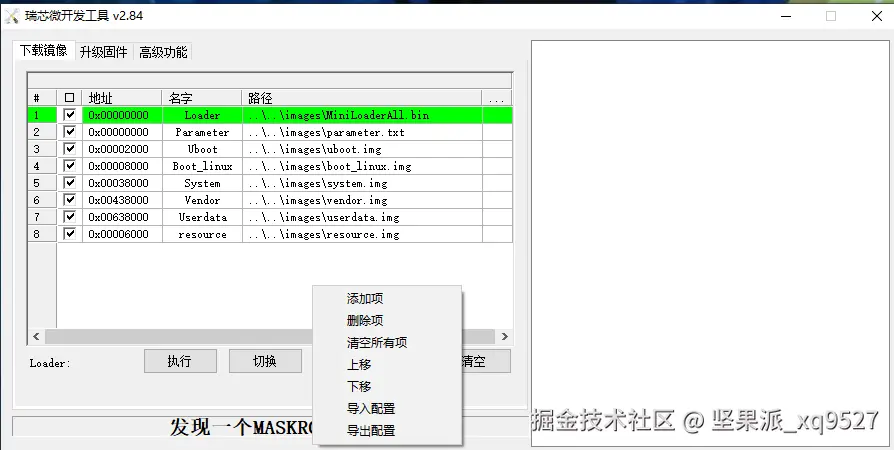Uncheck the Uboot row checkbox
Viewport: 894px width, 450px height.
(70, 149)
